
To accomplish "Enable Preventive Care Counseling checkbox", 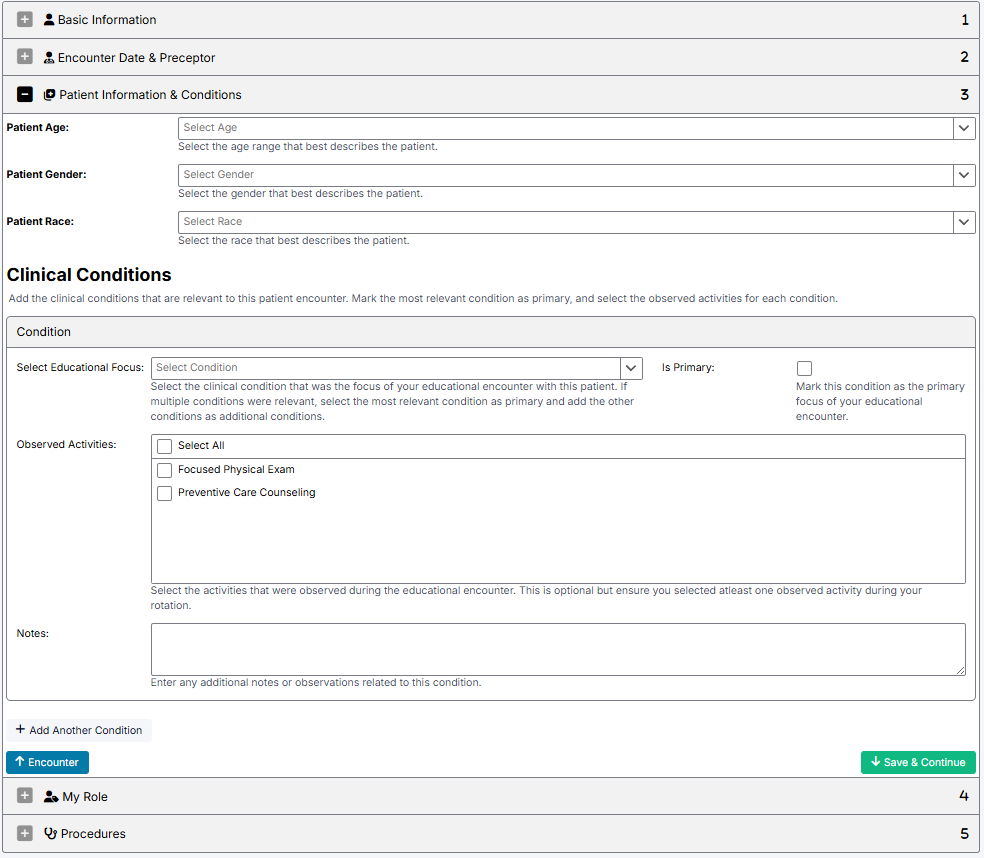I will coord(165,493).
